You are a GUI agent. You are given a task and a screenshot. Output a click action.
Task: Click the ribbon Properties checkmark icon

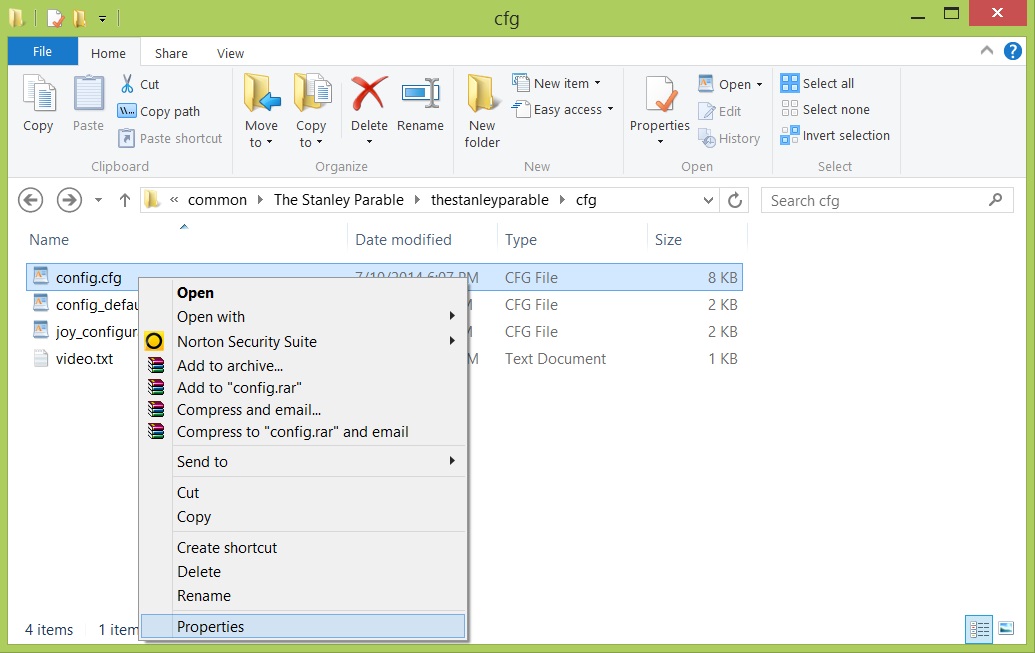pos(660,94)
